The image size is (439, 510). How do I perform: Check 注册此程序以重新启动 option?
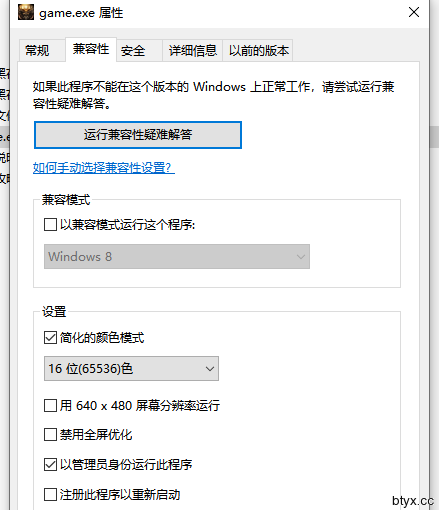coord(50,494)
